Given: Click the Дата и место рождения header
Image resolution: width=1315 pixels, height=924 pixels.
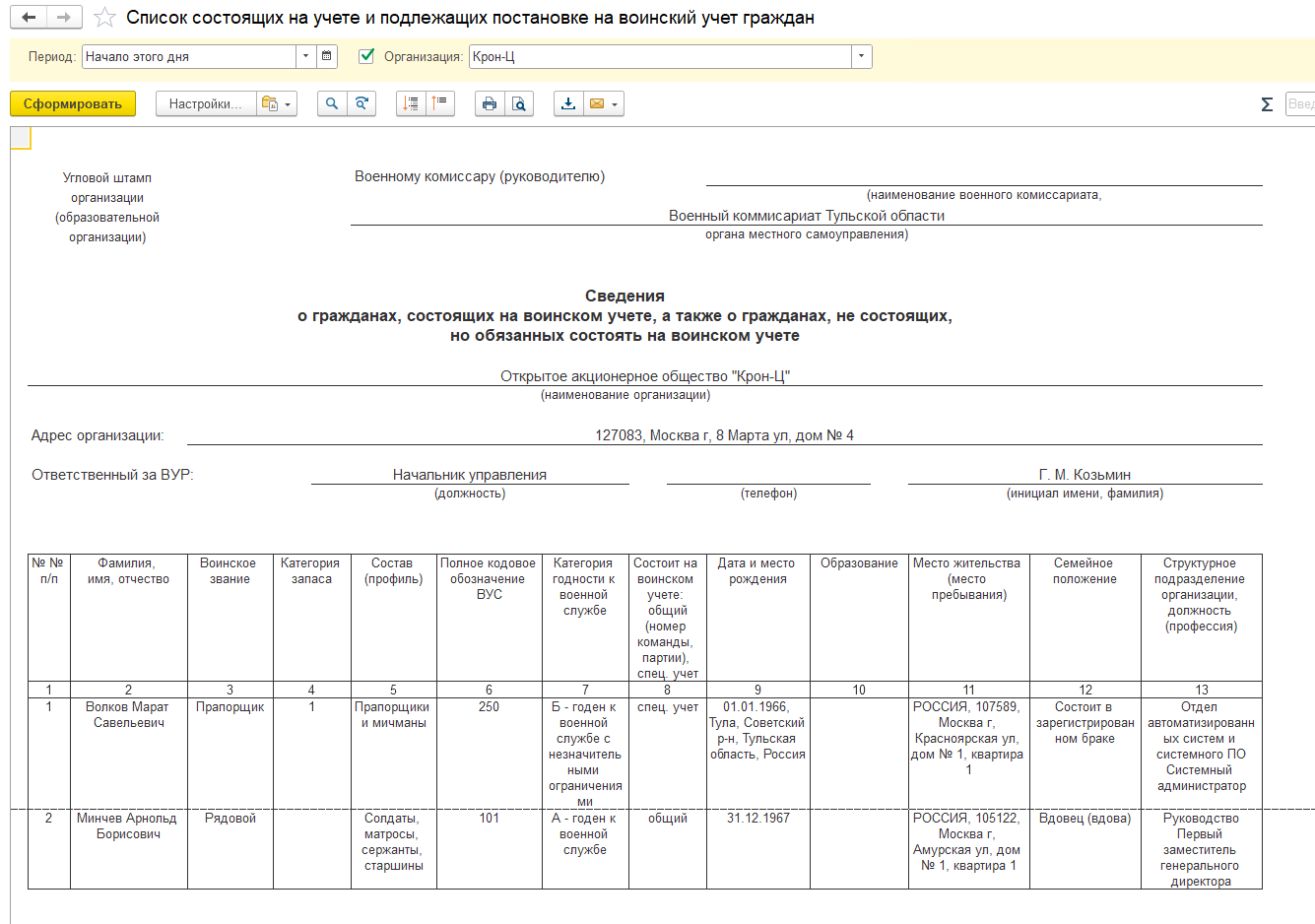Looking at the screenshot, I should click(758, 618).
